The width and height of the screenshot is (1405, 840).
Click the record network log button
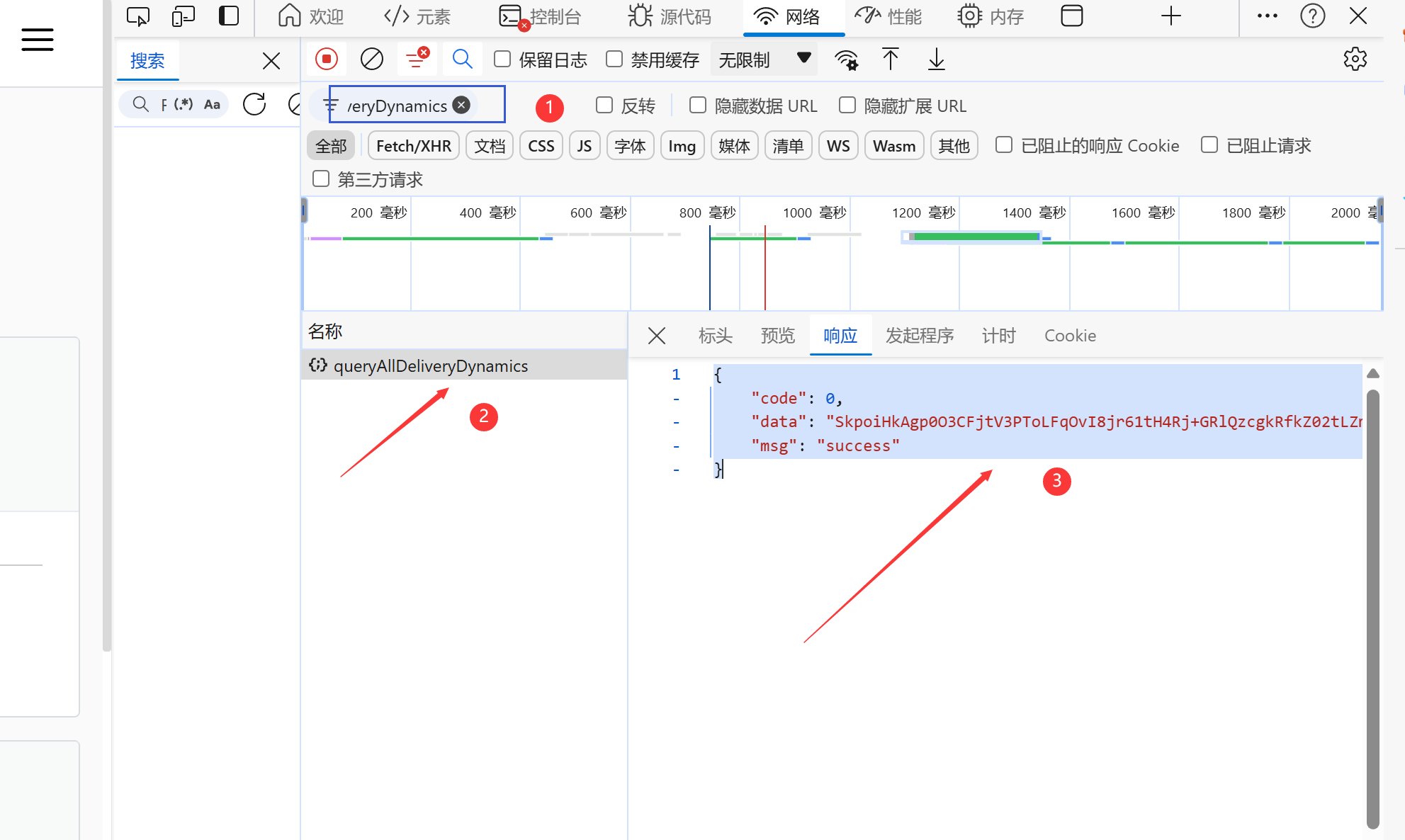point(327,59)
